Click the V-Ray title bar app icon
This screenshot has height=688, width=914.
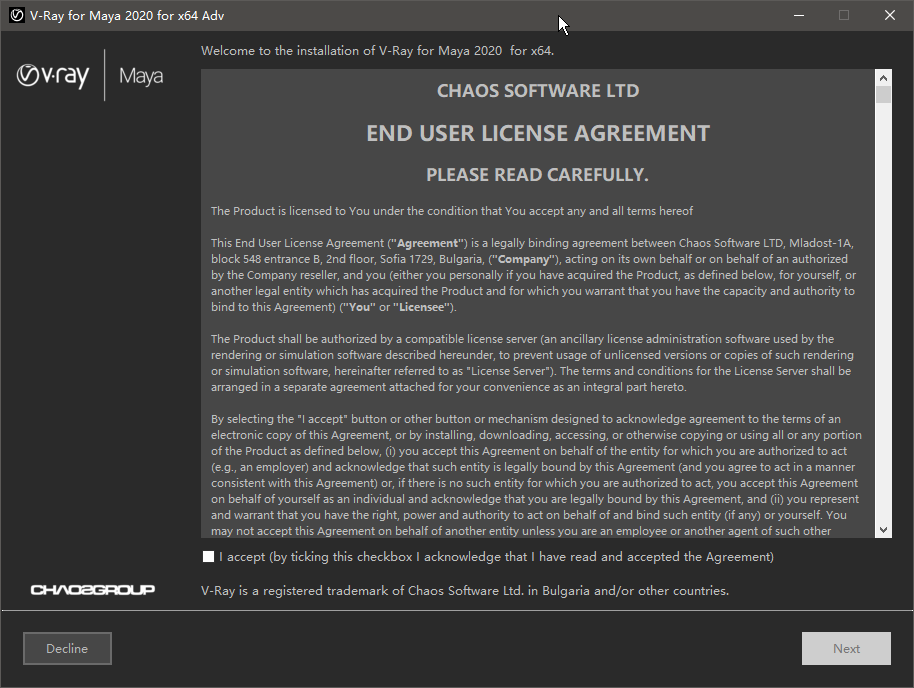(17, 16)
